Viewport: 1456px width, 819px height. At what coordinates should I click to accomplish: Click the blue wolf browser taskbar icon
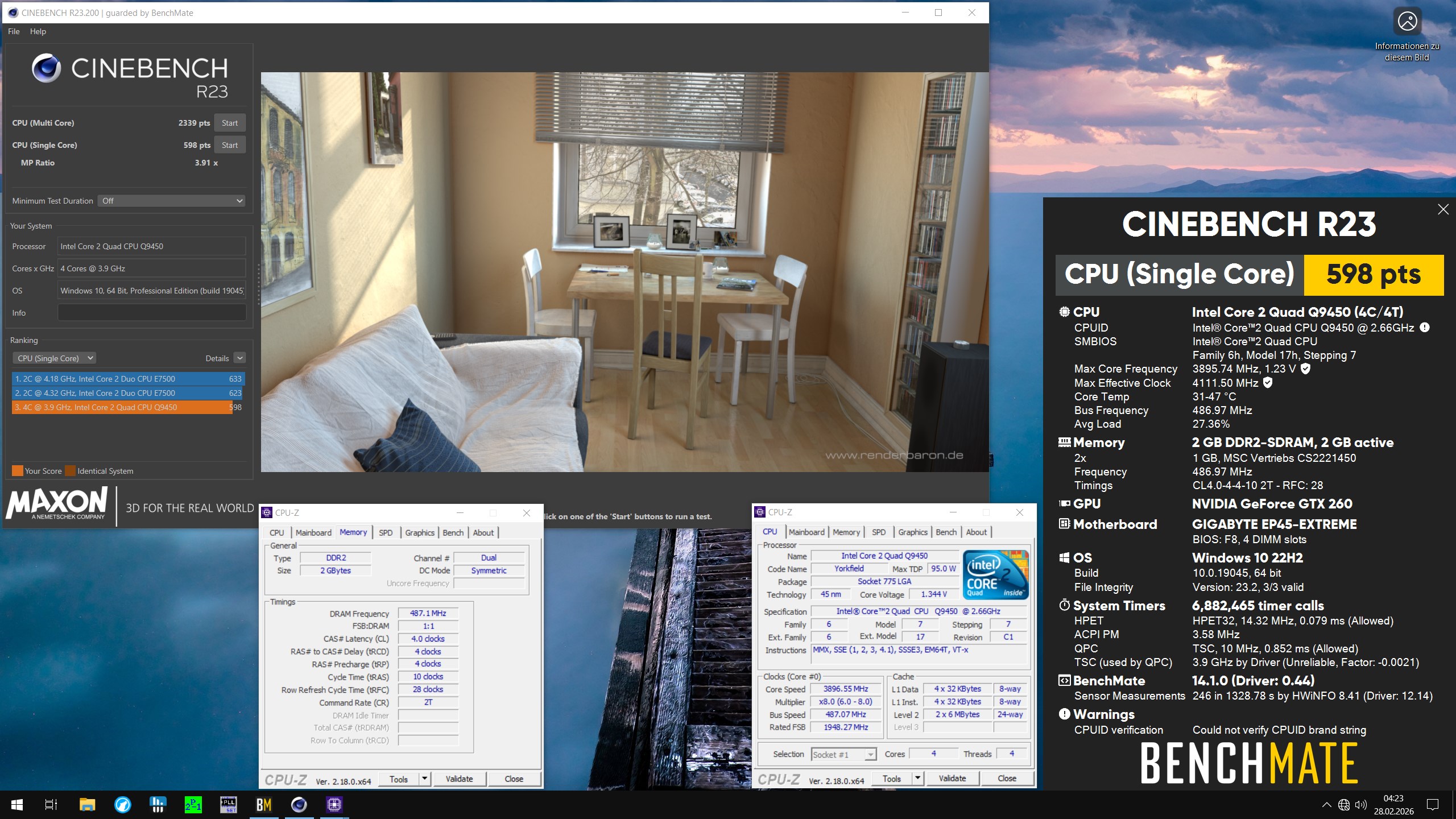tap(122, 804)
